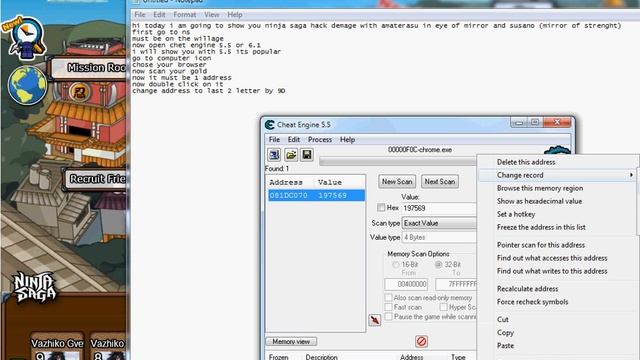Click the globe icon in Ninja Saga

tap(27, 85)
